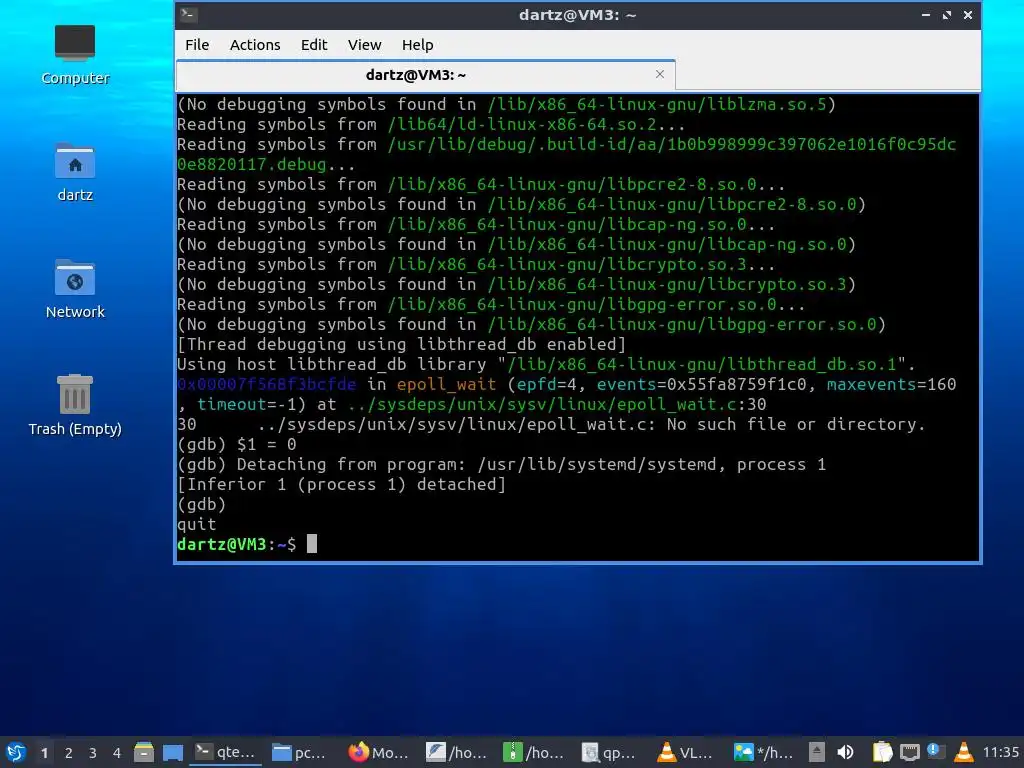1024x768 pixels.
Task: Click the 11:35 clock in the panel
Action: click(x=1000, y=753)
